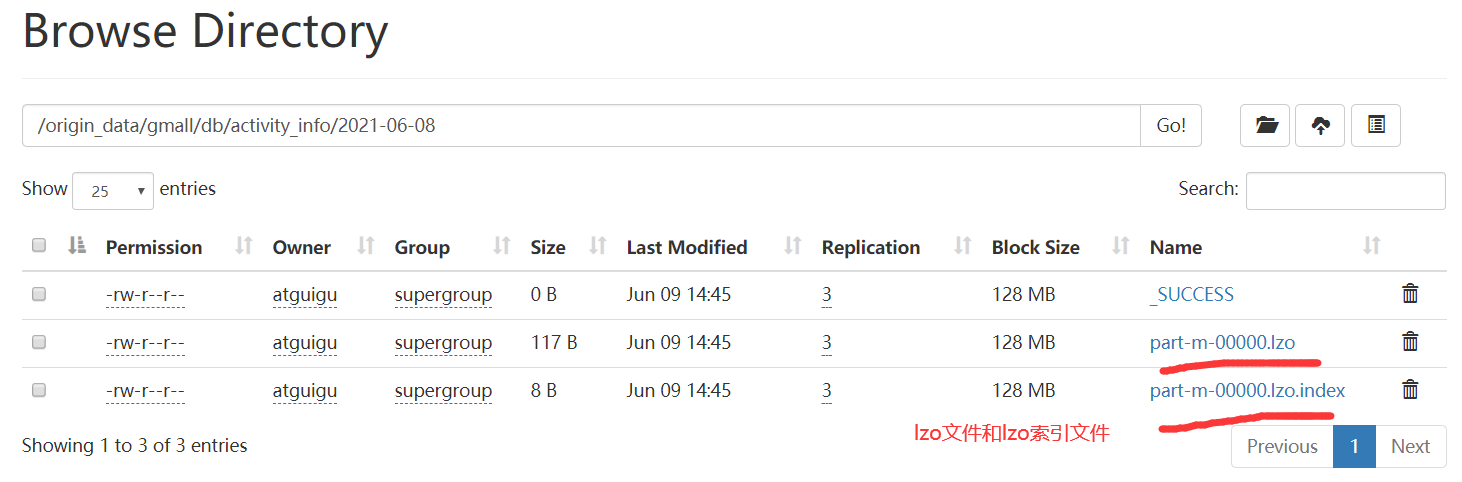Click the upload files cloud icon
1462x482 pixels.
tap(1321, 126)
